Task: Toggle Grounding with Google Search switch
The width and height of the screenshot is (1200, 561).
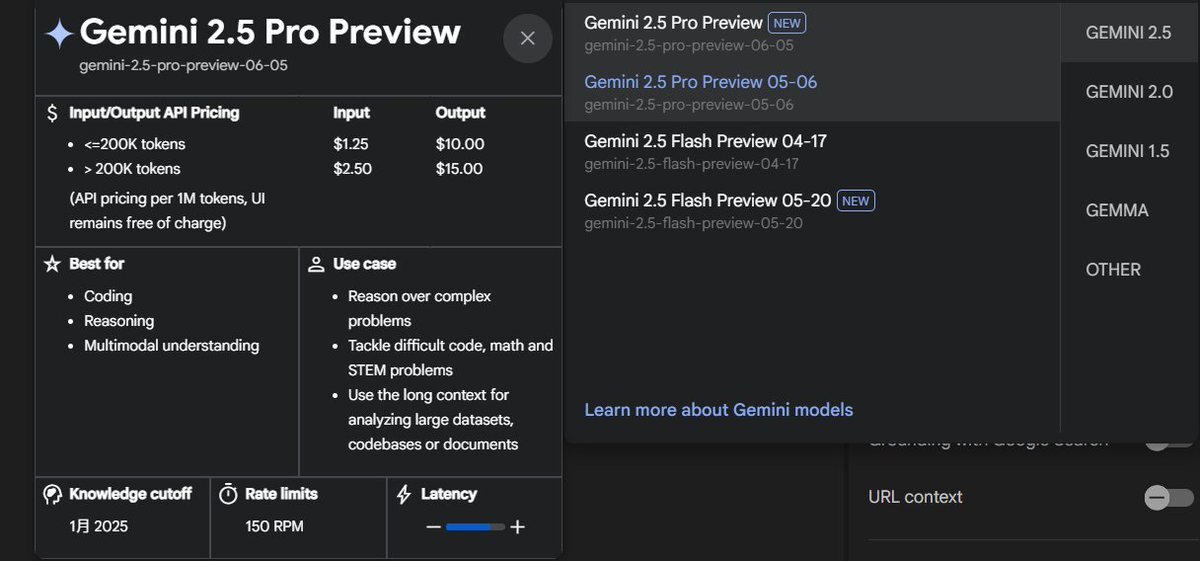Action: click(x=1168, y=441)
